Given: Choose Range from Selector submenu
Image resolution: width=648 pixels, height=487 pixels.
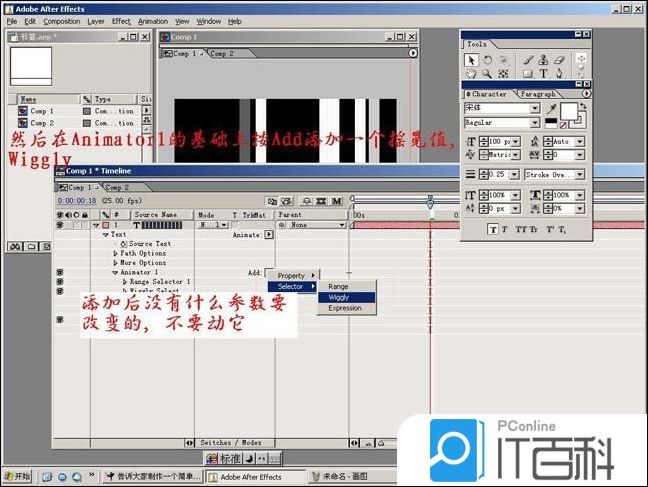Looking at the screenshot, I should click(x=347, y=286).
